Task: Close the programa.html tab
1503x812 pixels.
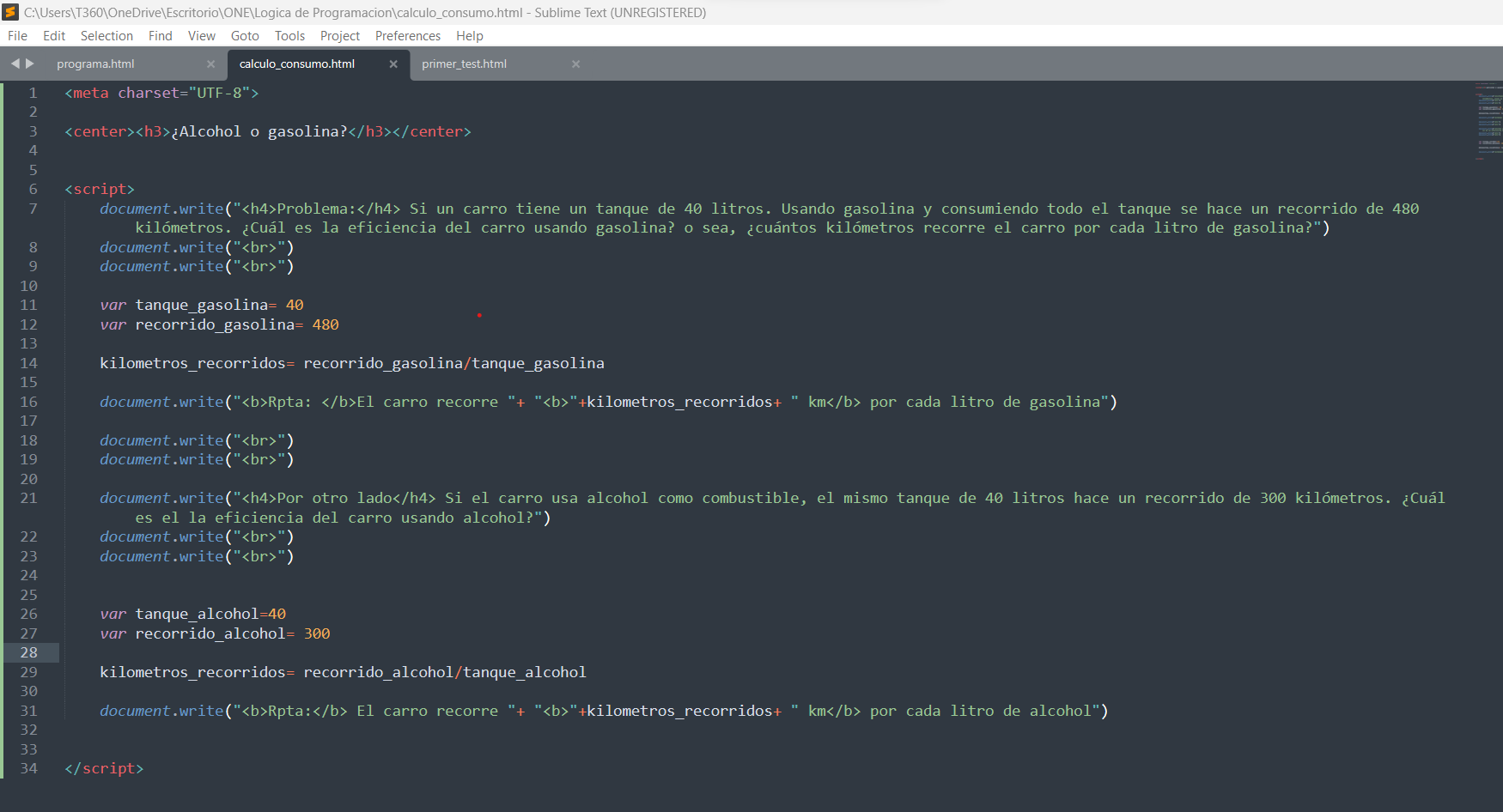Action: tap(210, 64)
